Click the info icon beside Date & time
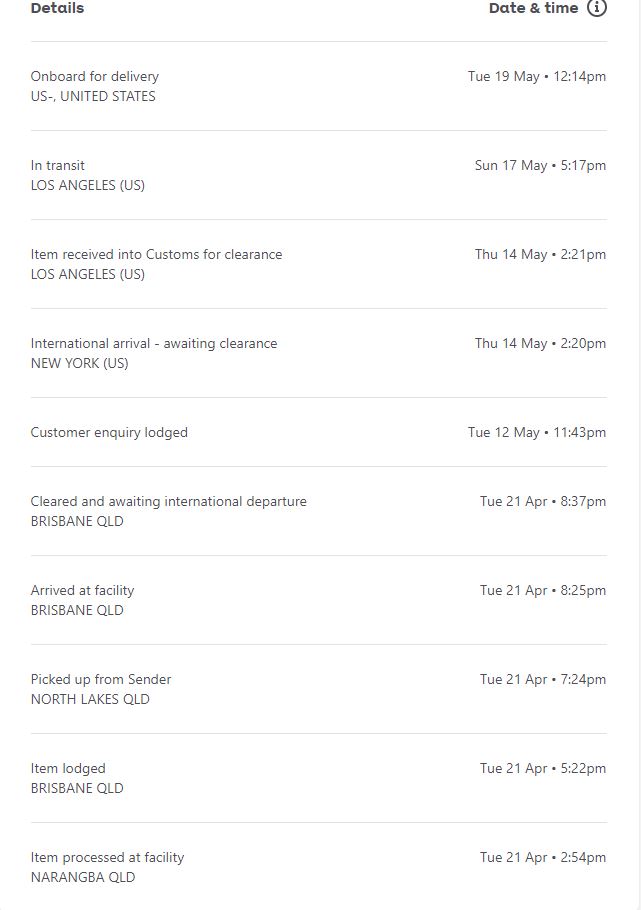641x910 pixels. tap(597, 8)
